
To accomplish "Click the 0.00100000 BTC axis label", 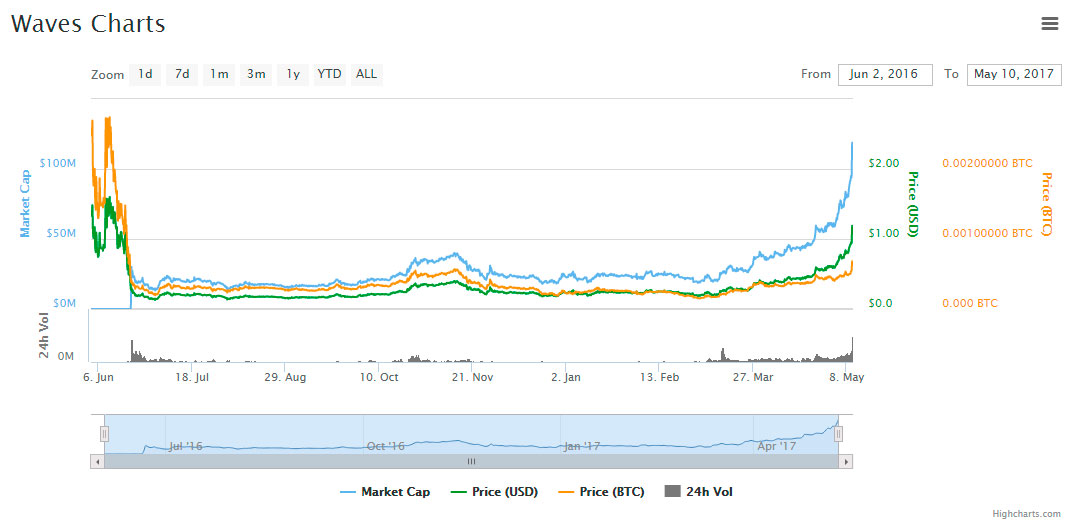I will (x=987, y=233).
